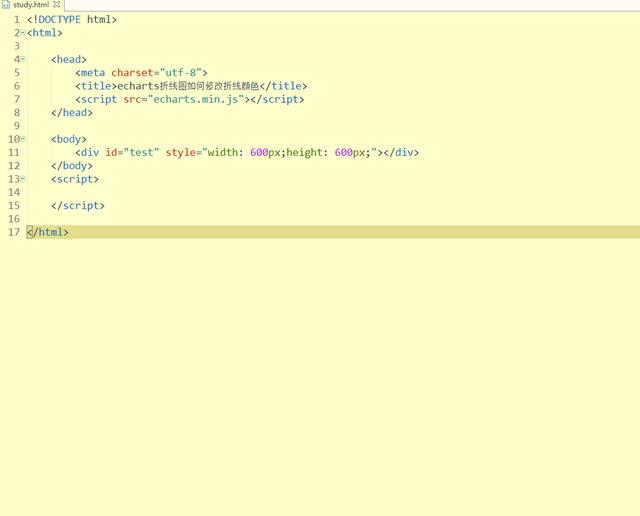Viewport: 640px width, 516px height.
Task: Click the charset attribute in the meta tag
Action: coord(132,73)
